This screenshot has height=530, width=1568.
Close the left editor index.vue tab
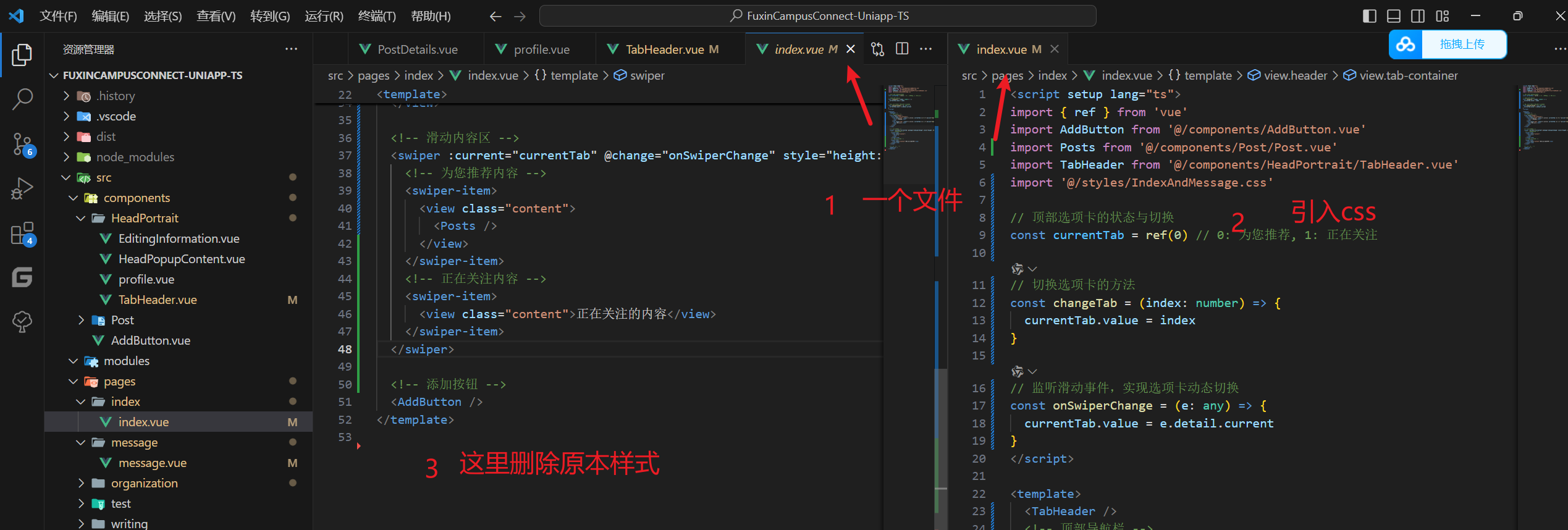pyautogui.click(x=851, y=49)
